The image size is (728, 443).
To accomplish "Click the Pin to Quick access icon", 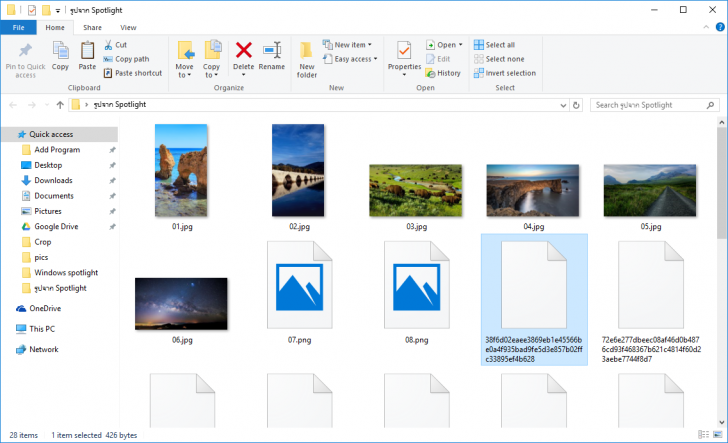I will click(x=25, y=50).
